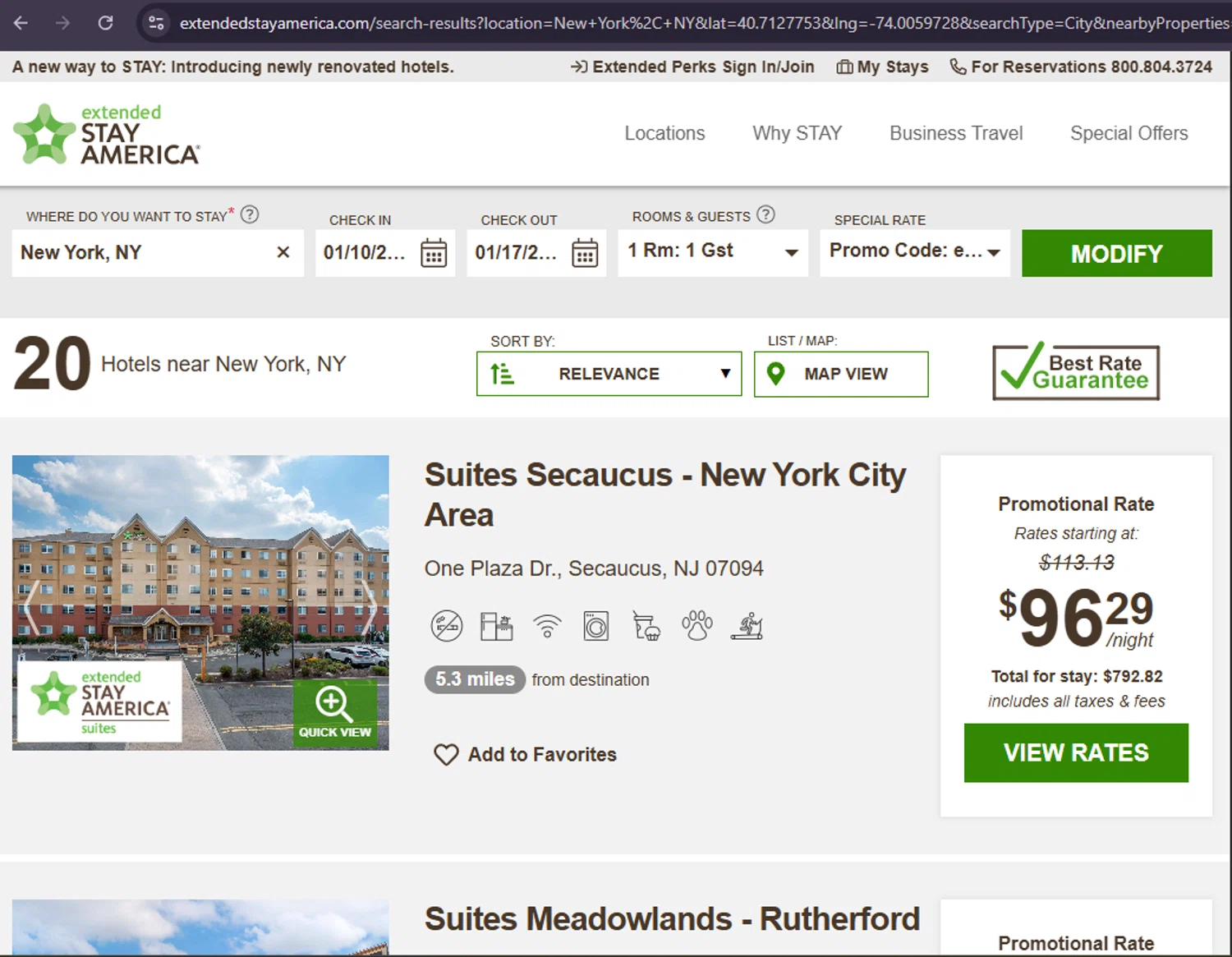Go back using browser back arrow
Image resolution: width=1232 pixels, height=957 pixels.
click(x=21, y=23)
